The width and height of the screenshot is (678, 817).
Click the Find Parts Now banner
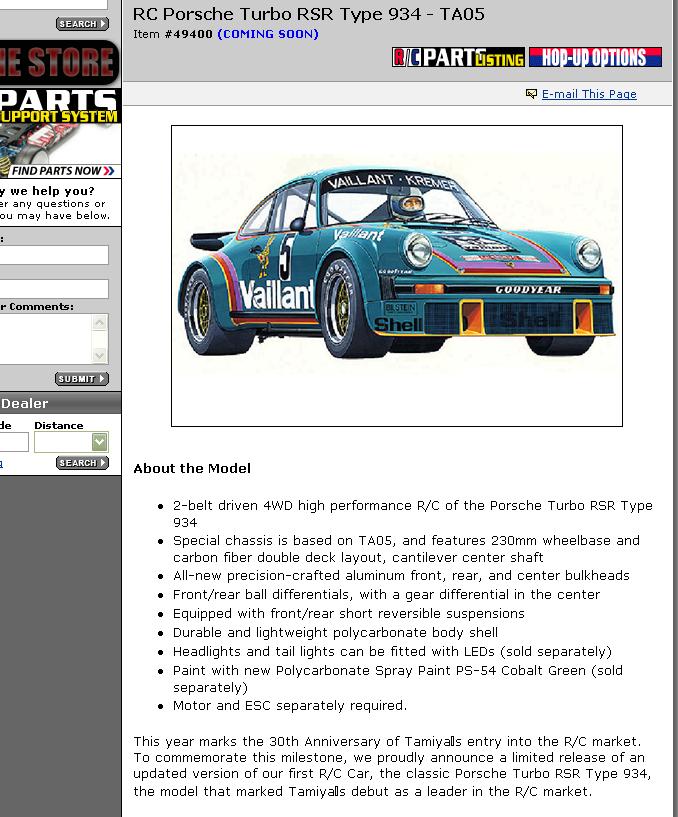[x=60, y=171]
